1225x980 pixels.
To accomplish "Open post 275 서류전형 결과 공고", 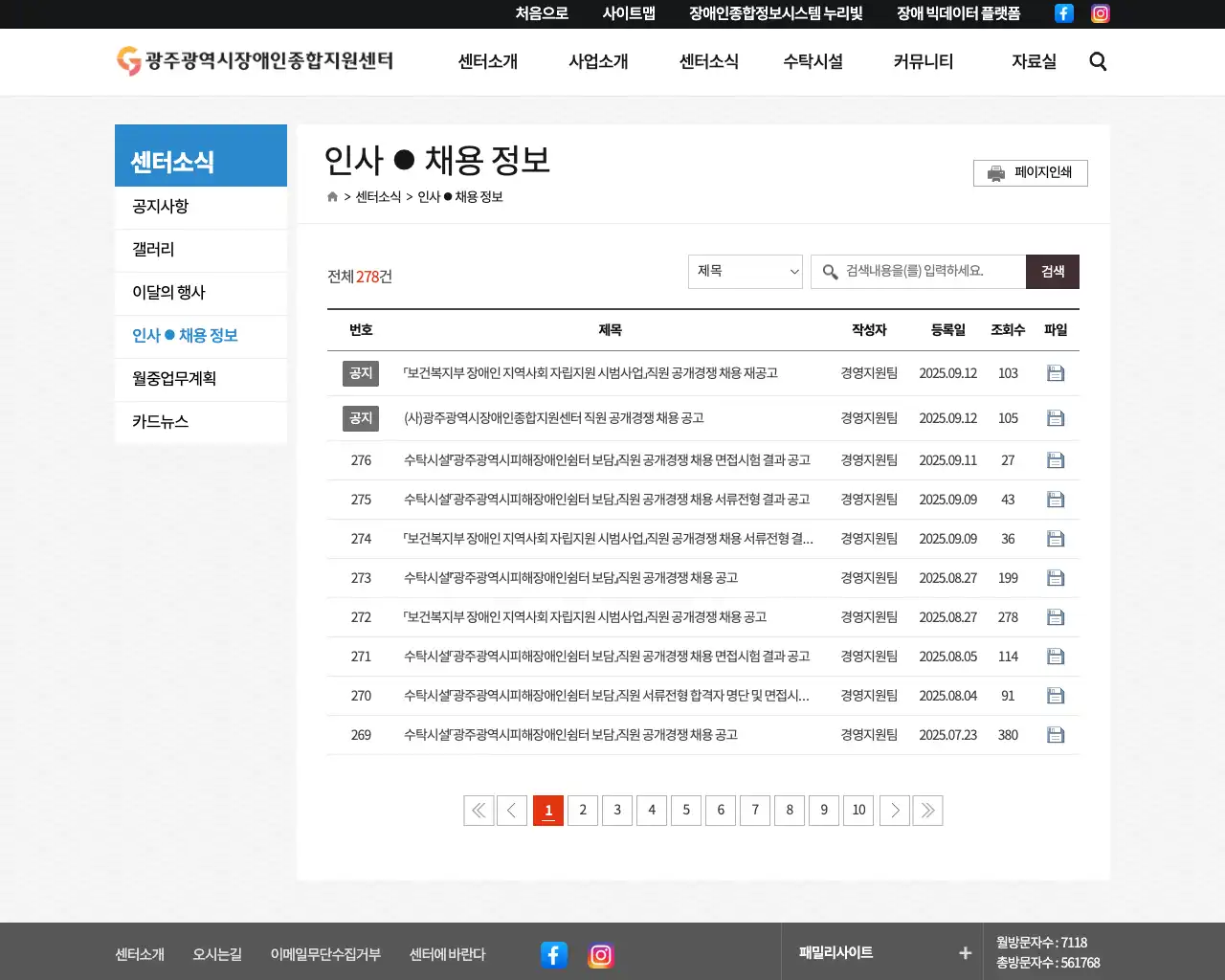I will (607, 500).
